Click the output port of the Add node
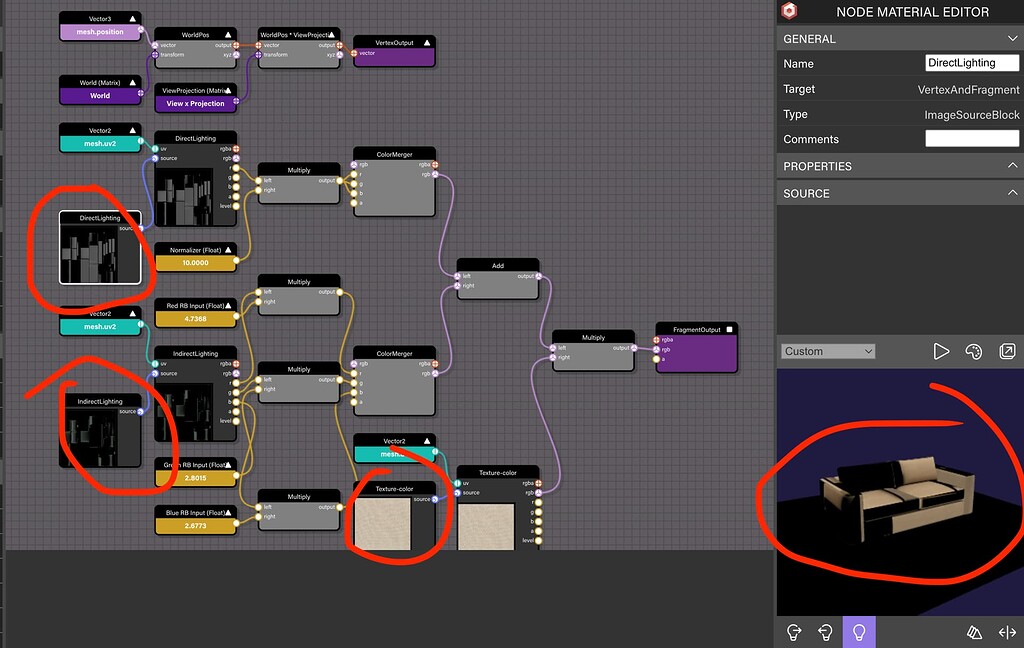 (x=539, y=276)
